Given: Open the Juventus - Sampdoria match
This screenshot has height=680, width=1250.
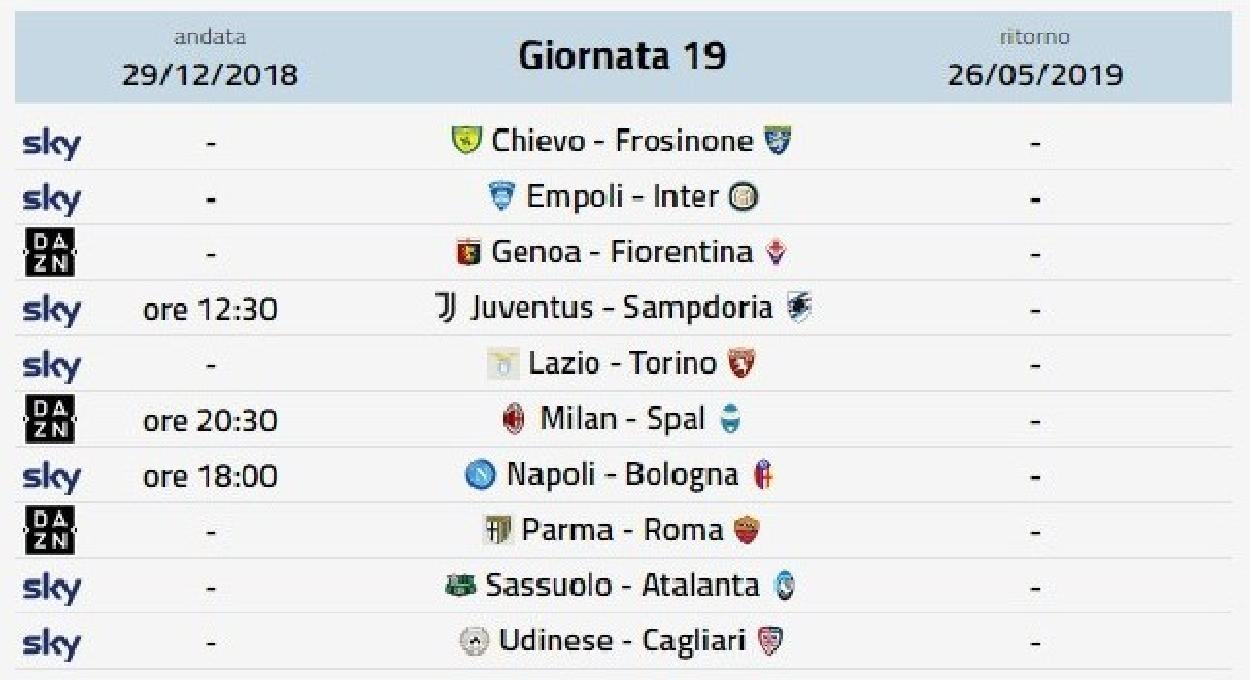Looking at the screenshot, I should point(622,308).
